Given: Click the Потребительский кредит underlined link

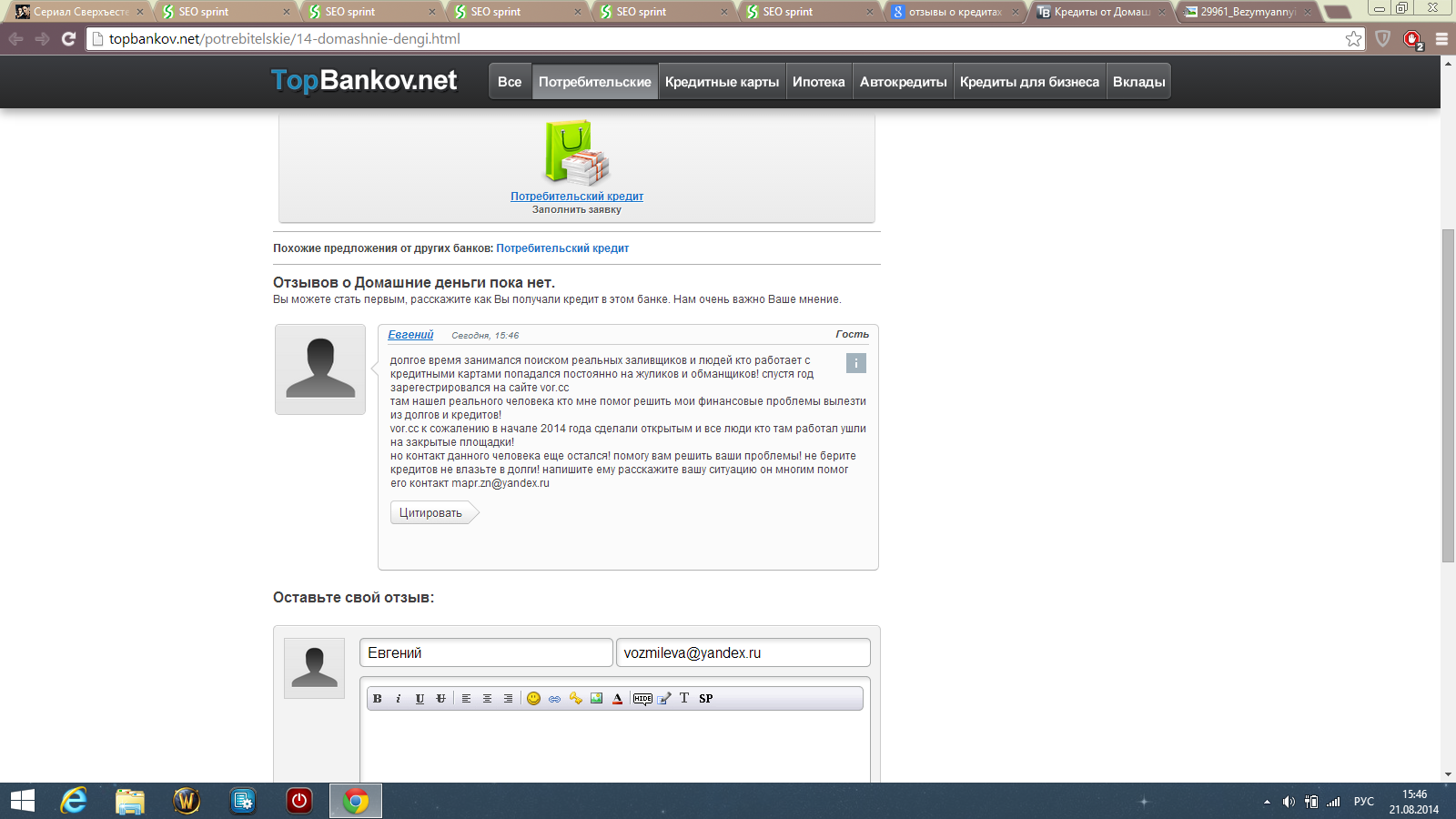Looking at the screenshot, I should pos(577,197).
